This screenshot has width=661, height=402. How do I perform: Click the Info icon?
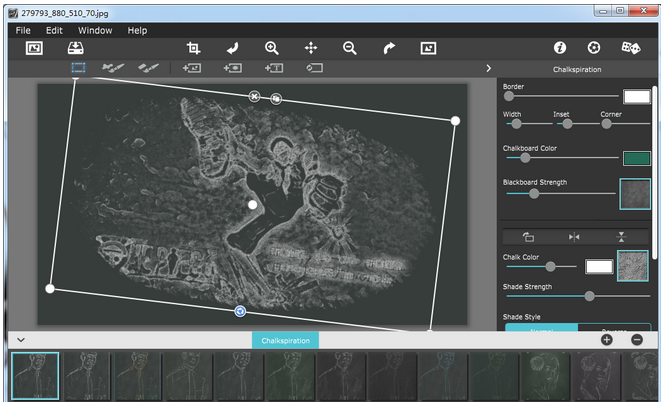pos(560,48)
